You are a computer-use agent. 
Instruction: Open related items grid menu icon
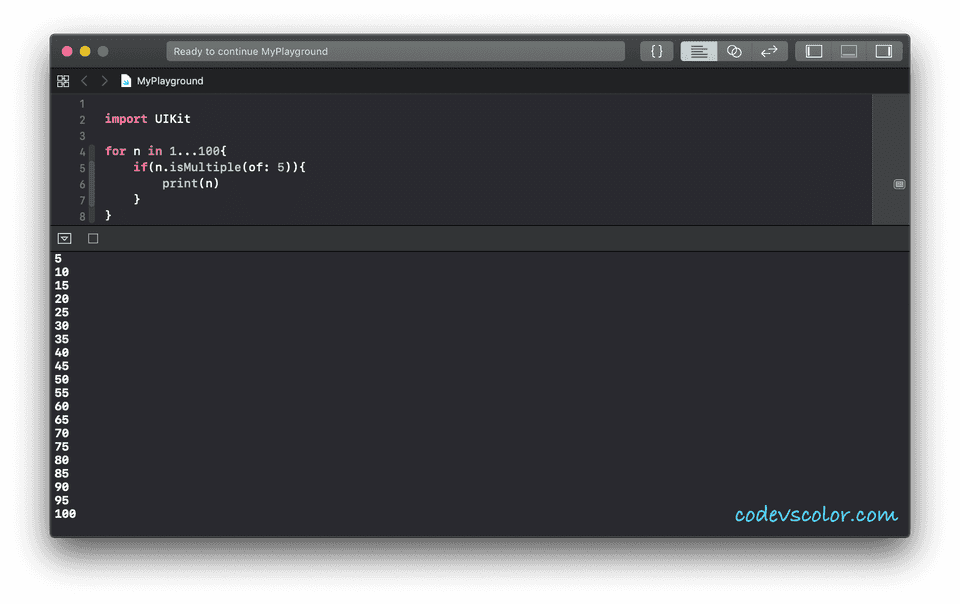coord(63,81)
